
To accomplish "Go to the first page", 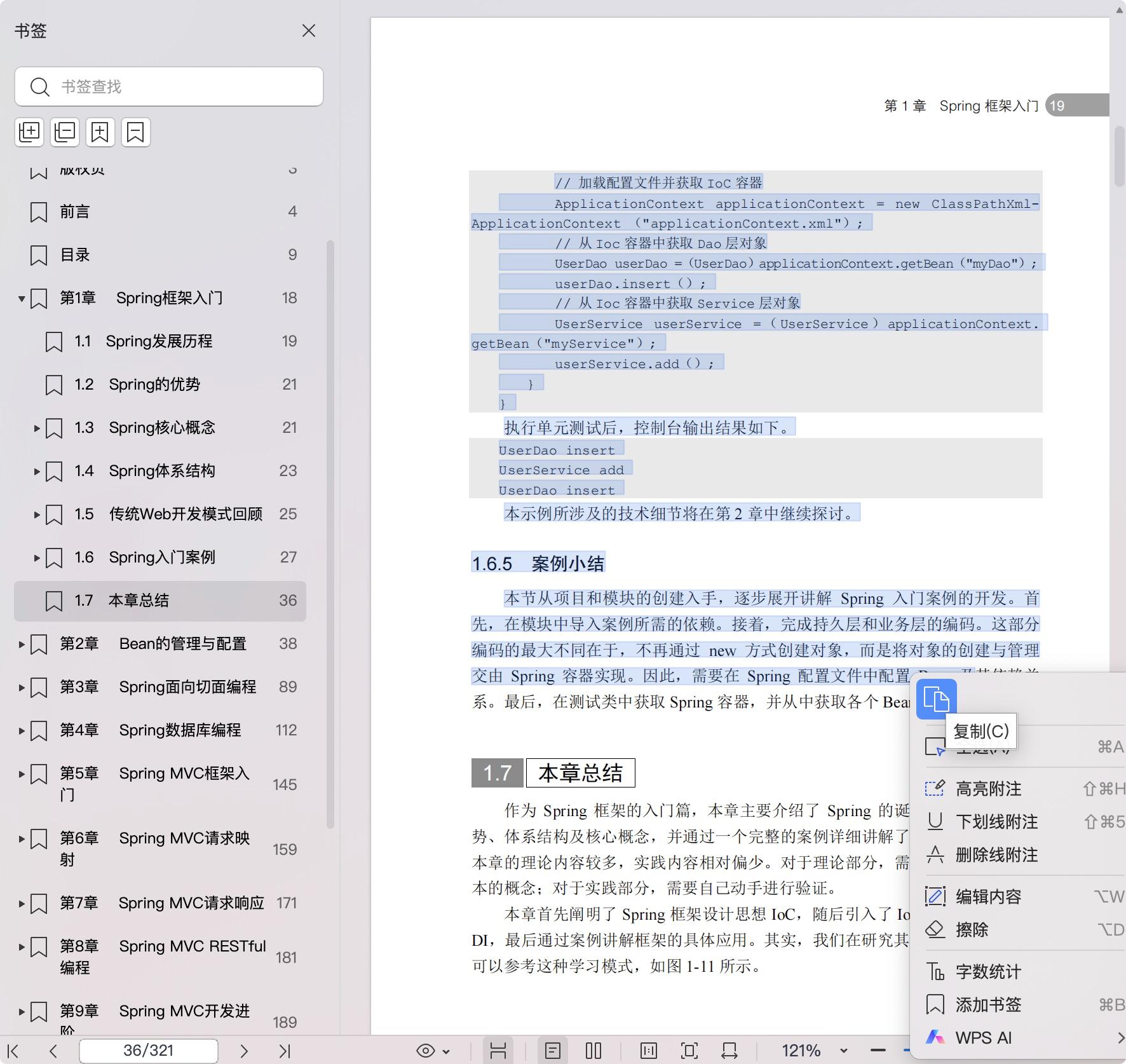I will point(13,1051).
